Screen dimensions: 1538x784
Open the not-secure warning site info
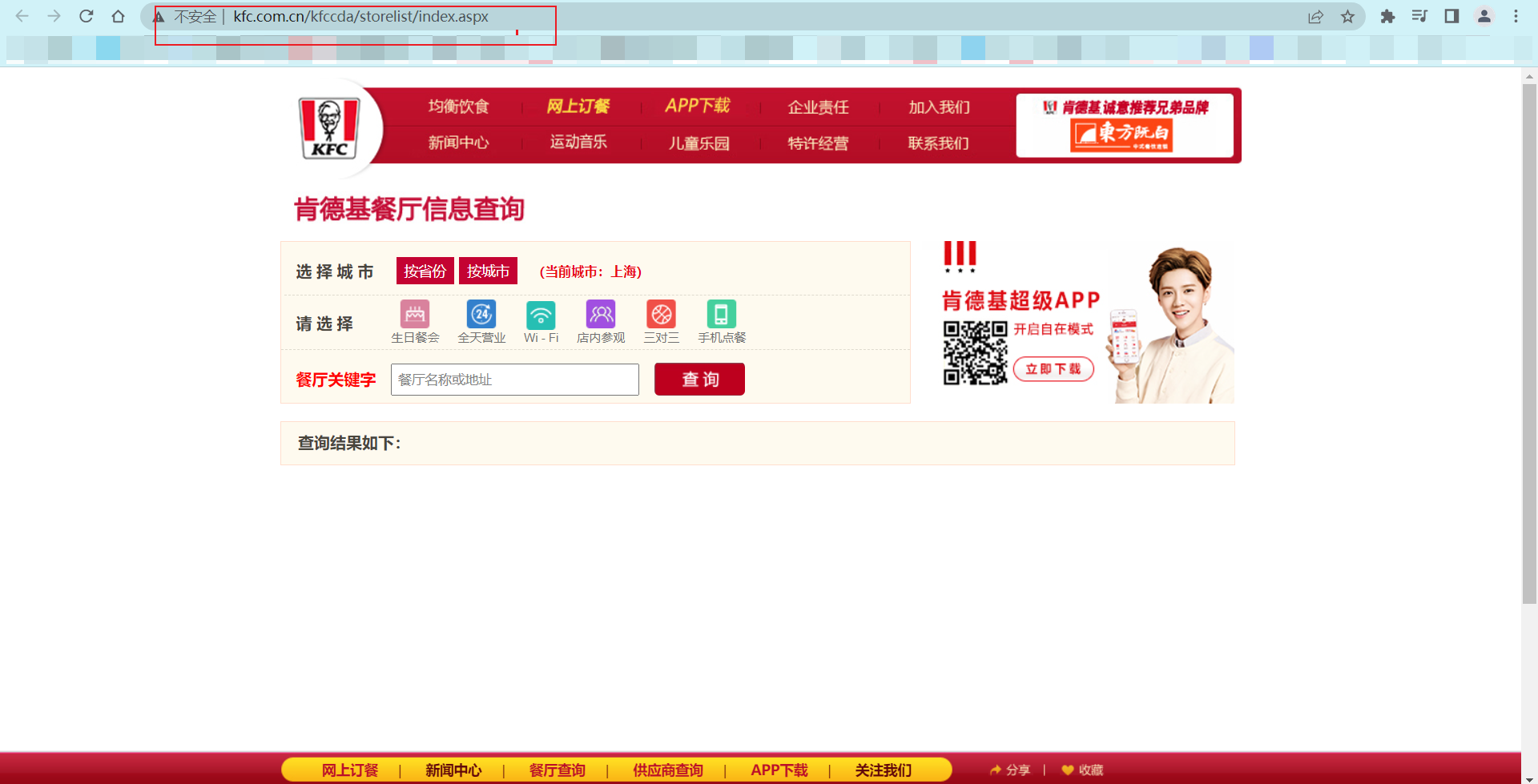point(159,17)
